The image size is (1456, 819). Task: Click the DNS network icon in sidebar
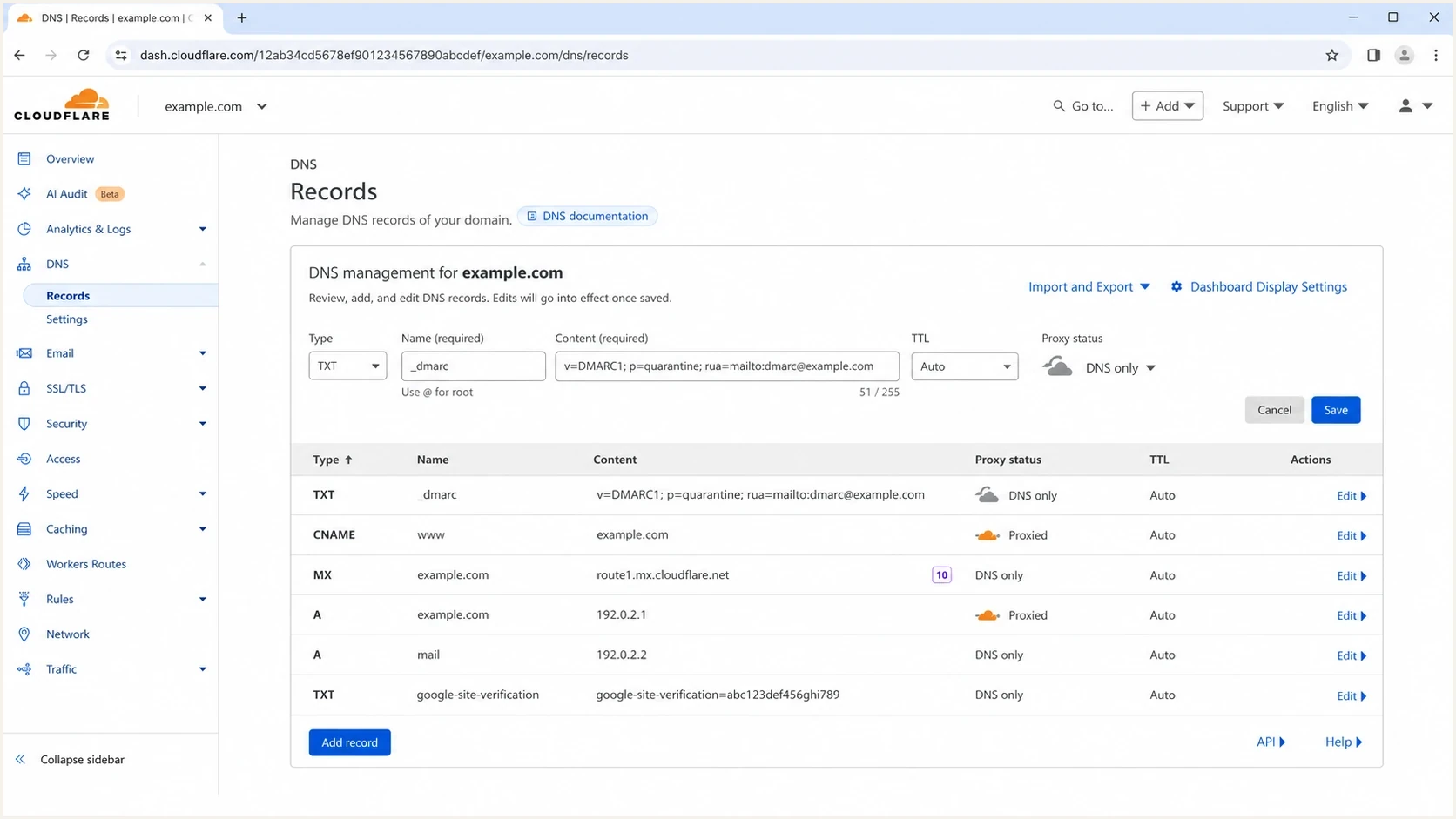tap(24, 264)
